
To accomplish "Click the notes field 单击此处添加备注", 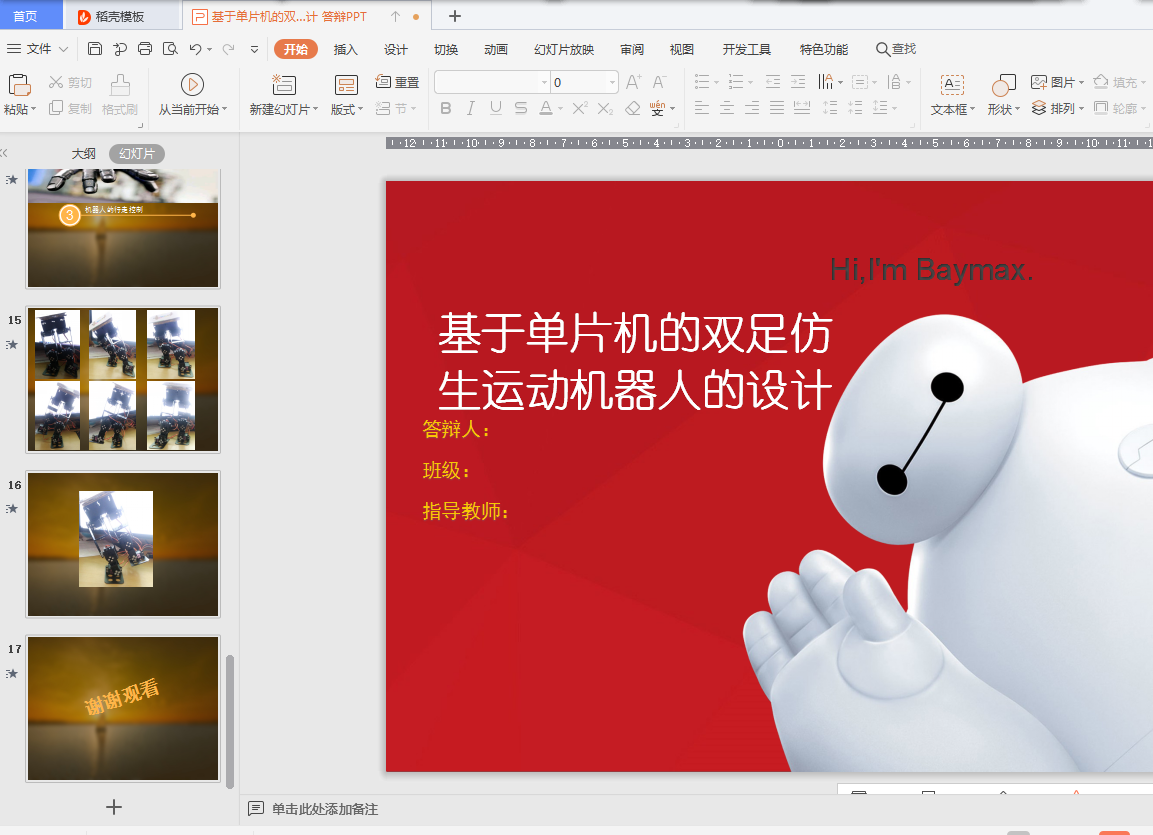I will pyautogui.click(x=324, y=809).
